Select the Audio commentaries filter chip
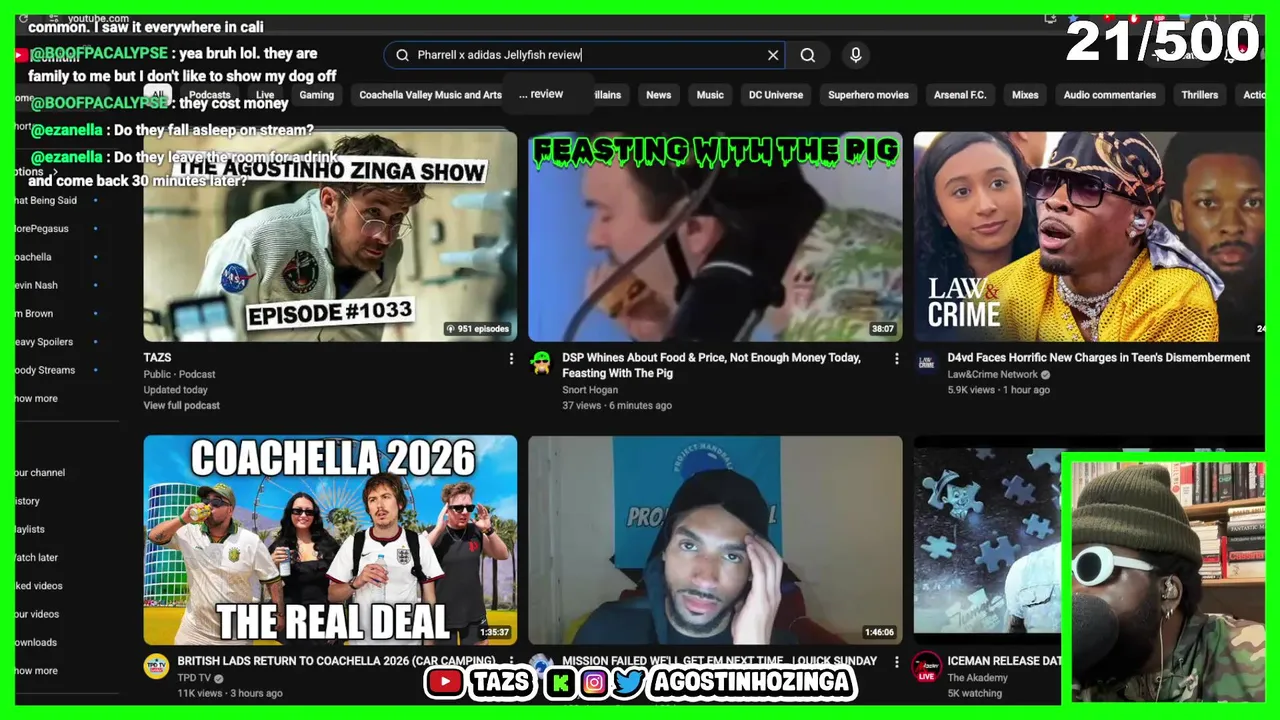The width and height of the screenshot is (1280, 720). 1109,95
